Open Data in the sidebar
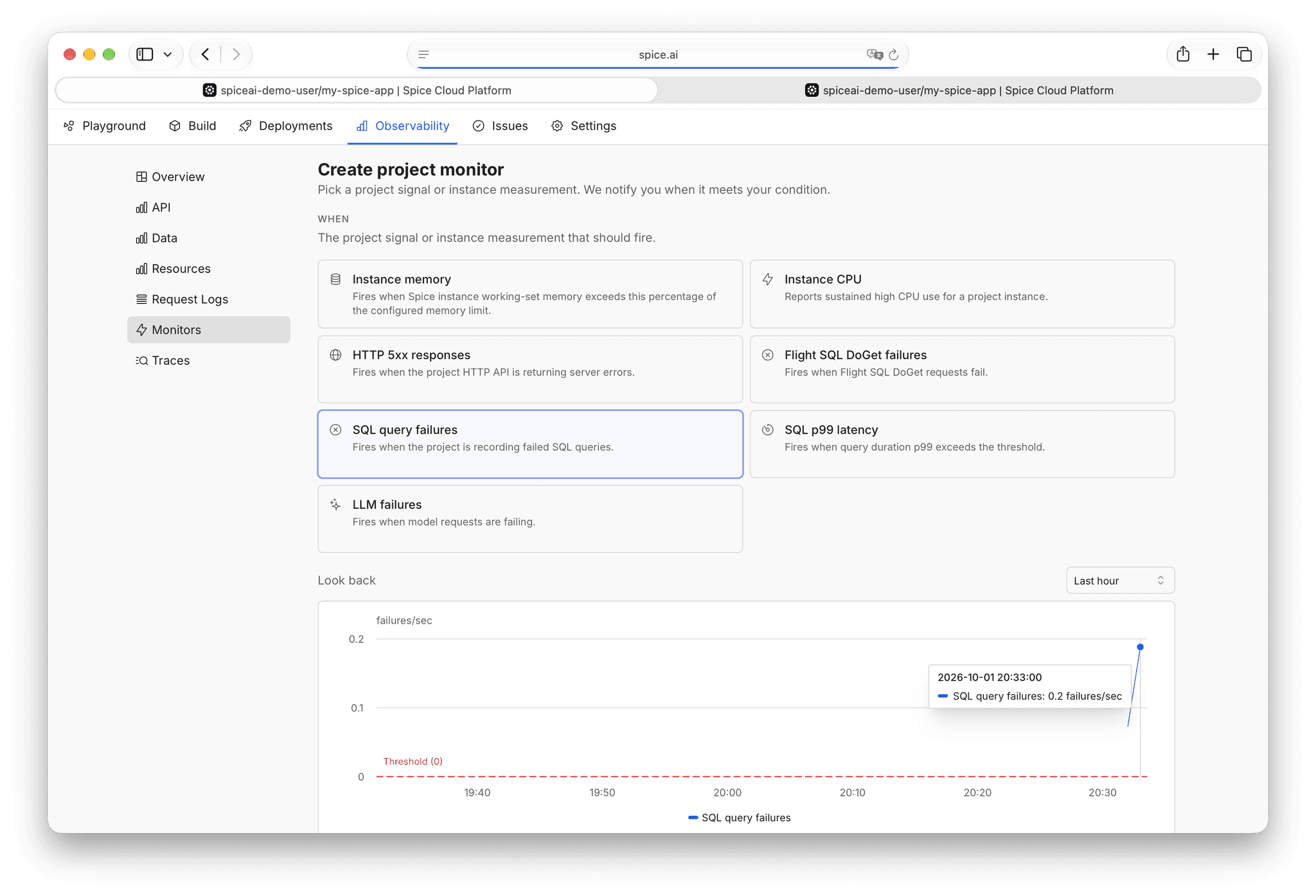The image size is (1316, 896). pyautogui.click(x=209, y=238)
